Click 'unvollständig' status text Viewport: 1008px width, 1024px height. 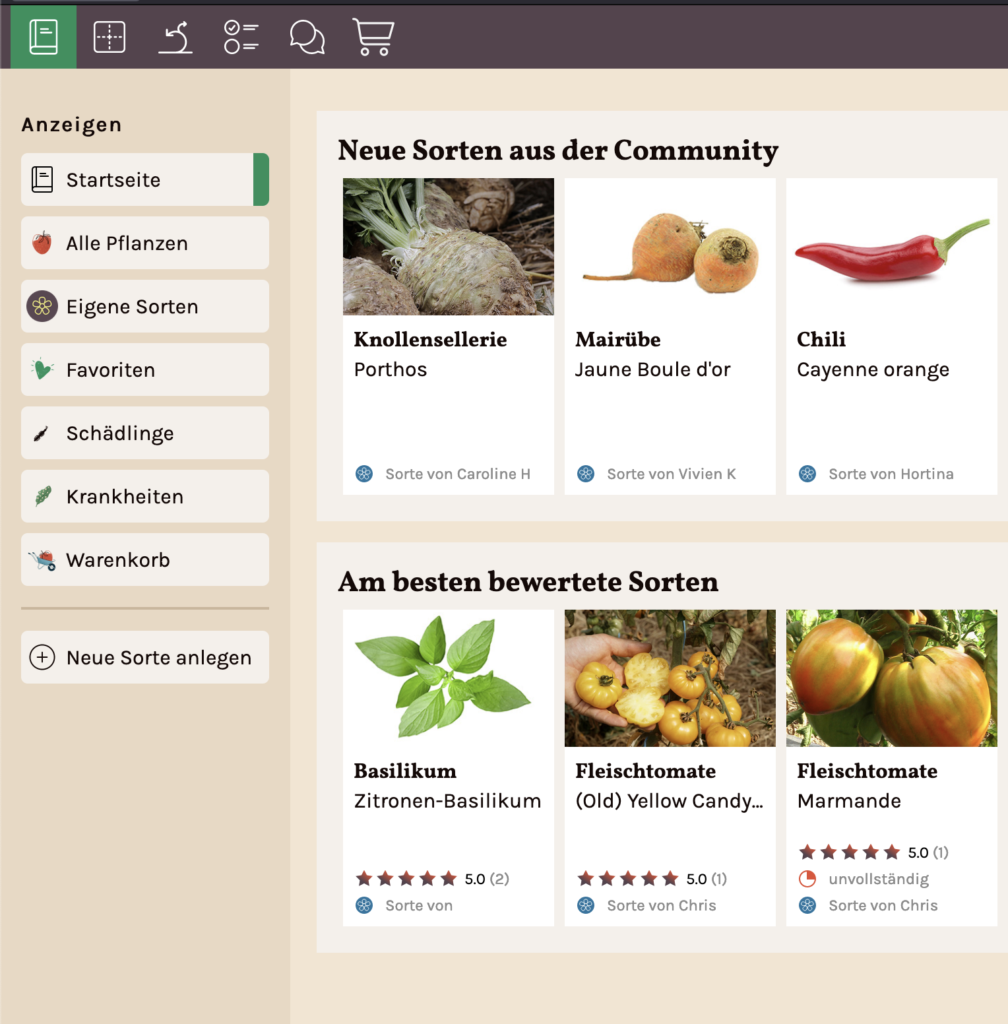879,879
